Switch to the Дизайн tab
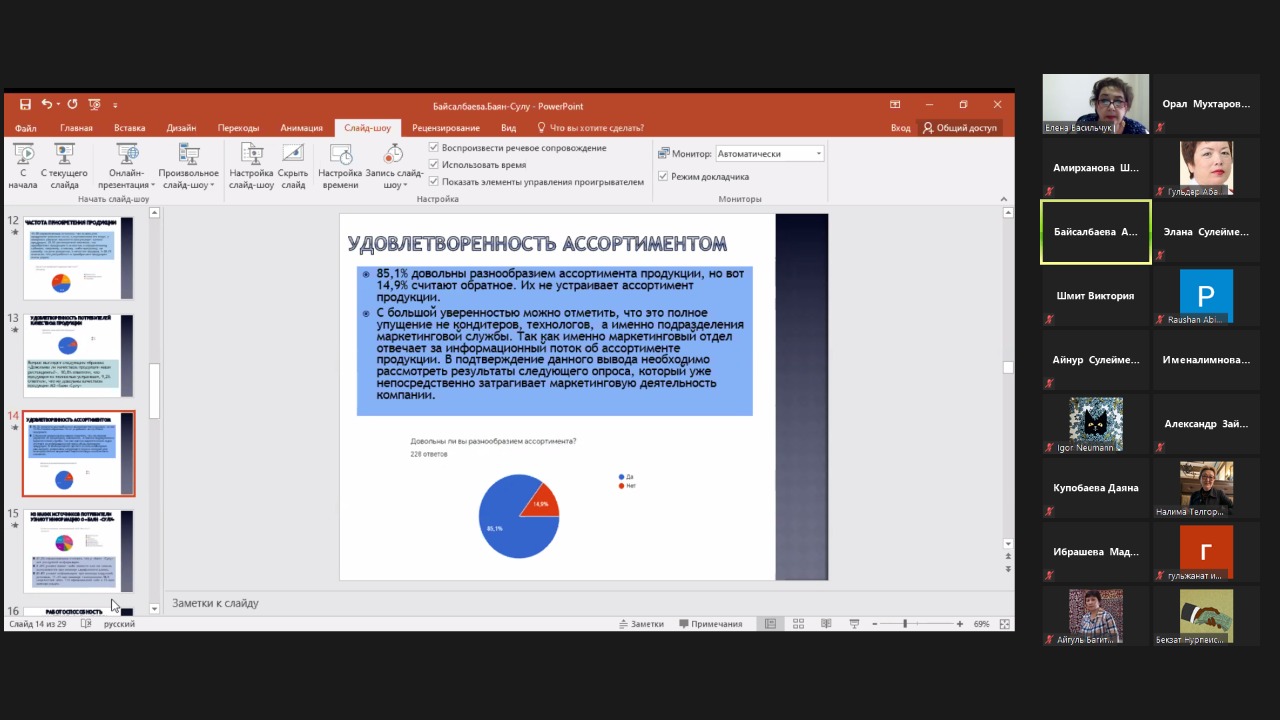 pos(181,128)
